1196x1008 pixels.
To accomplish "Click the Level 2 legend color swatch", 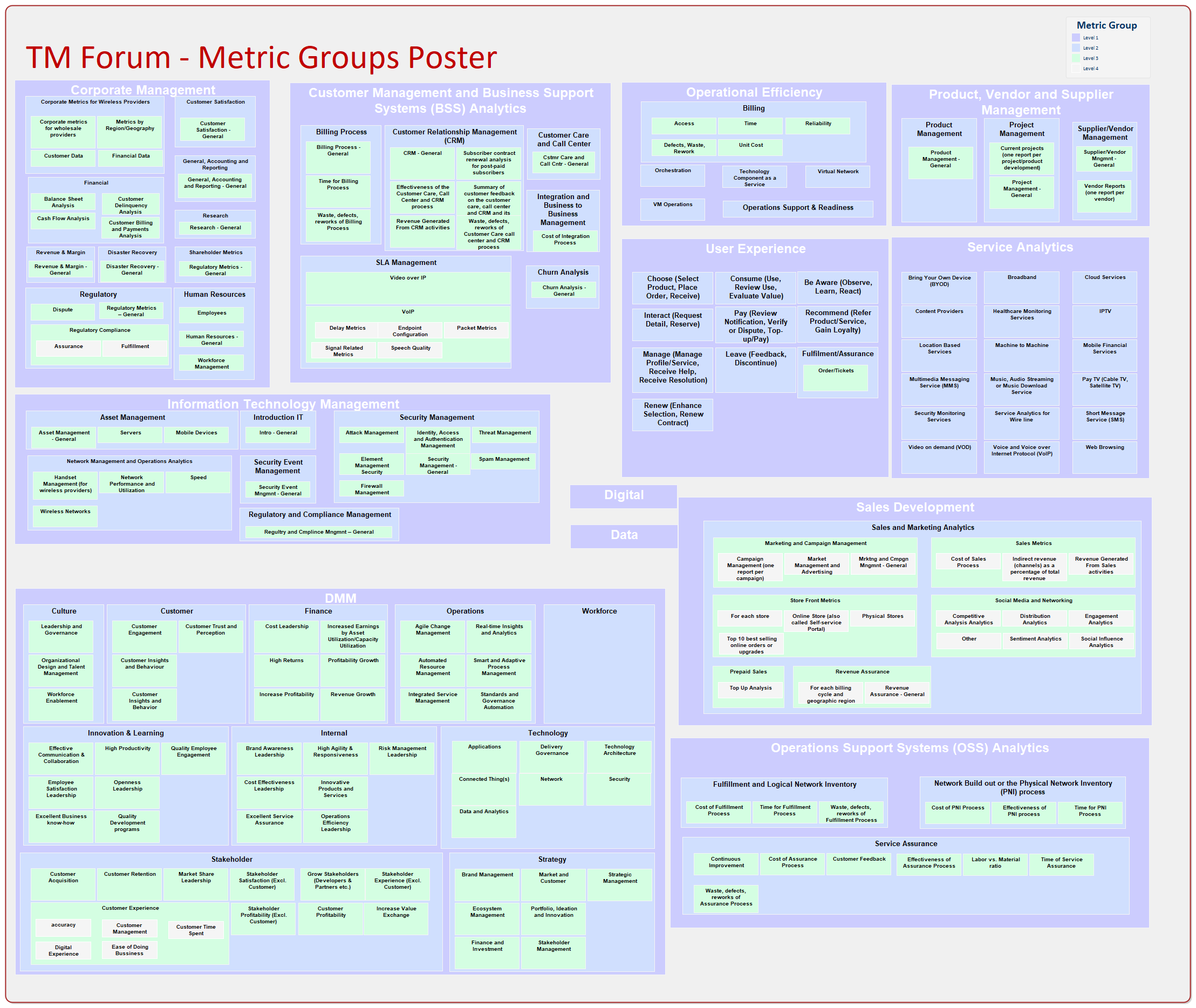I will coord(1076,48).
